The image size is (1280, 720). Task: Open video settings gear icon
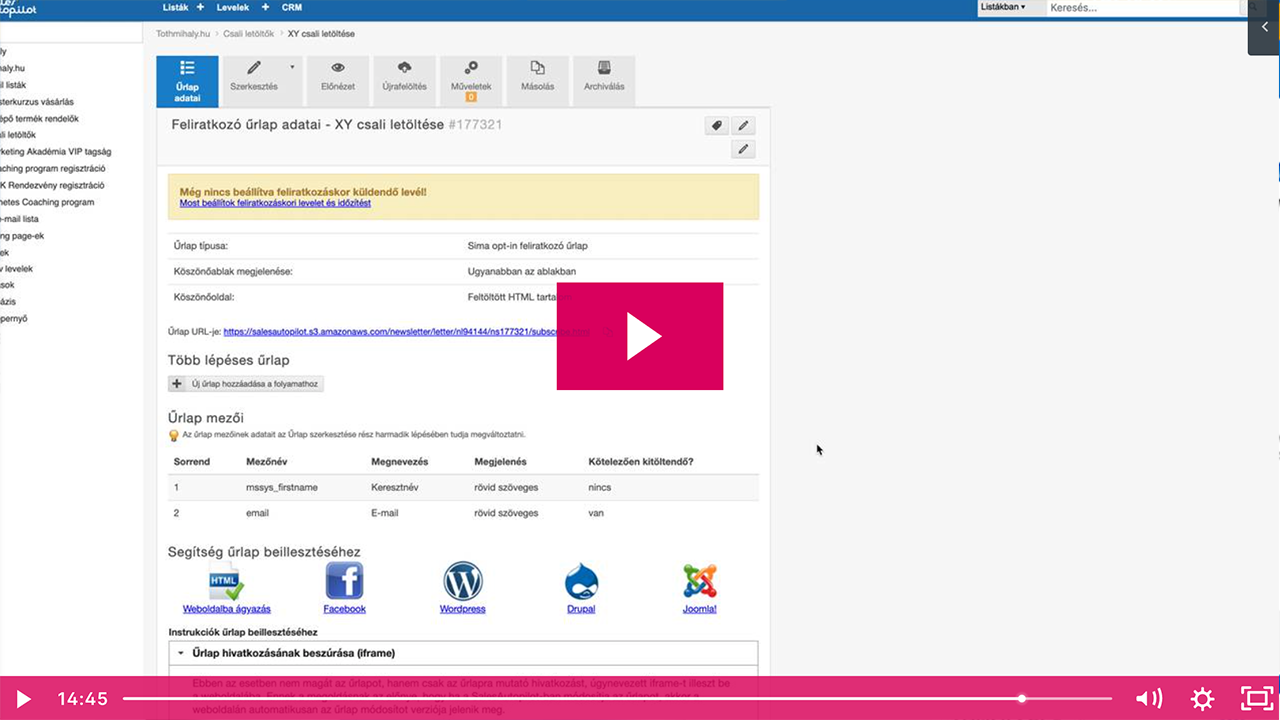coord(1202,699)
